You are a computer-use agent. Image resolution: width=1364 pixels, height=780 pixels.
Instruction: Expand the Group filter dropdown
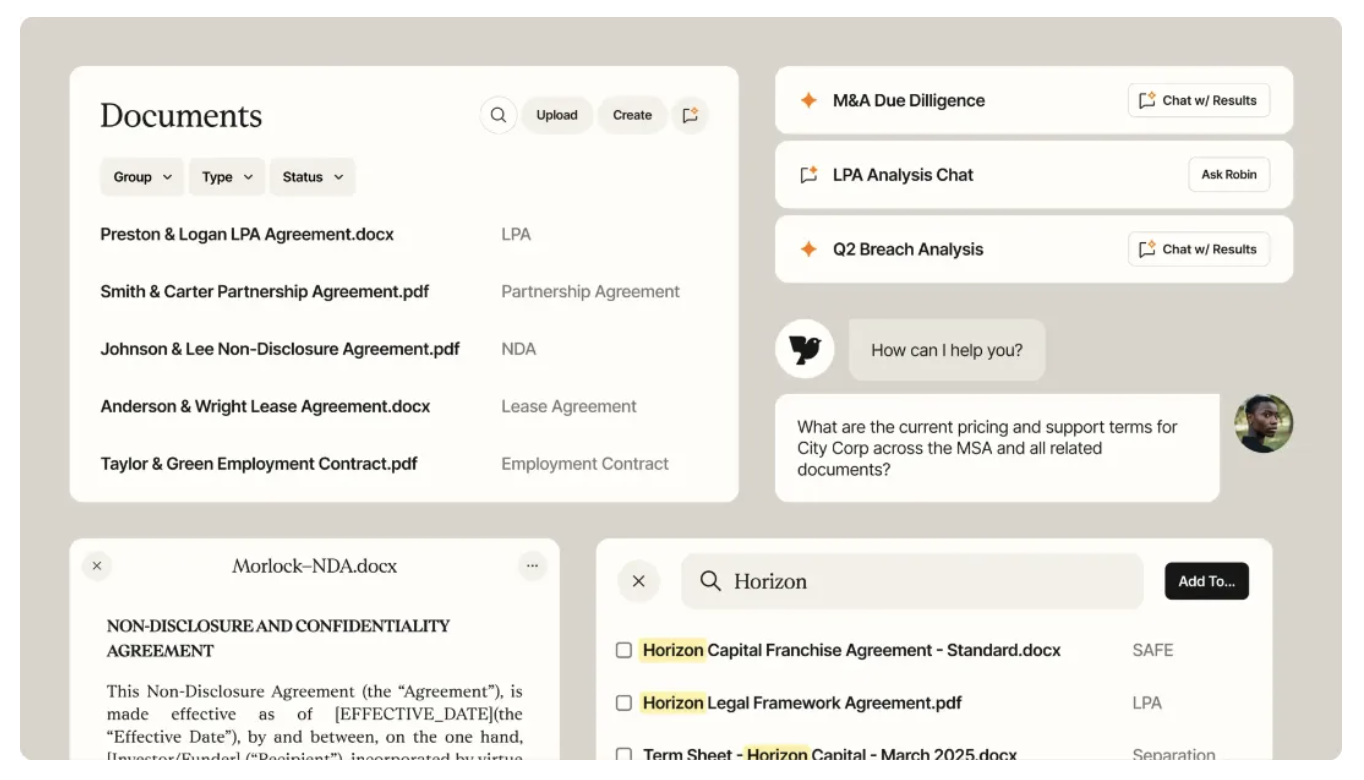coord(142,177)
